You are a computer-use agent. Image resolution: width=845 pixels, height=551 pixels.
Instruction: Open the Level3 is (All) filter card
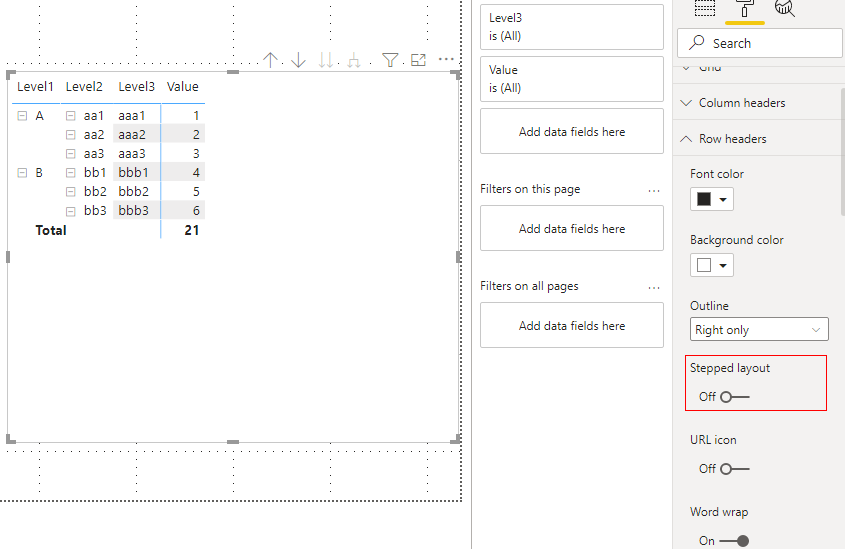tap(572, 27)
